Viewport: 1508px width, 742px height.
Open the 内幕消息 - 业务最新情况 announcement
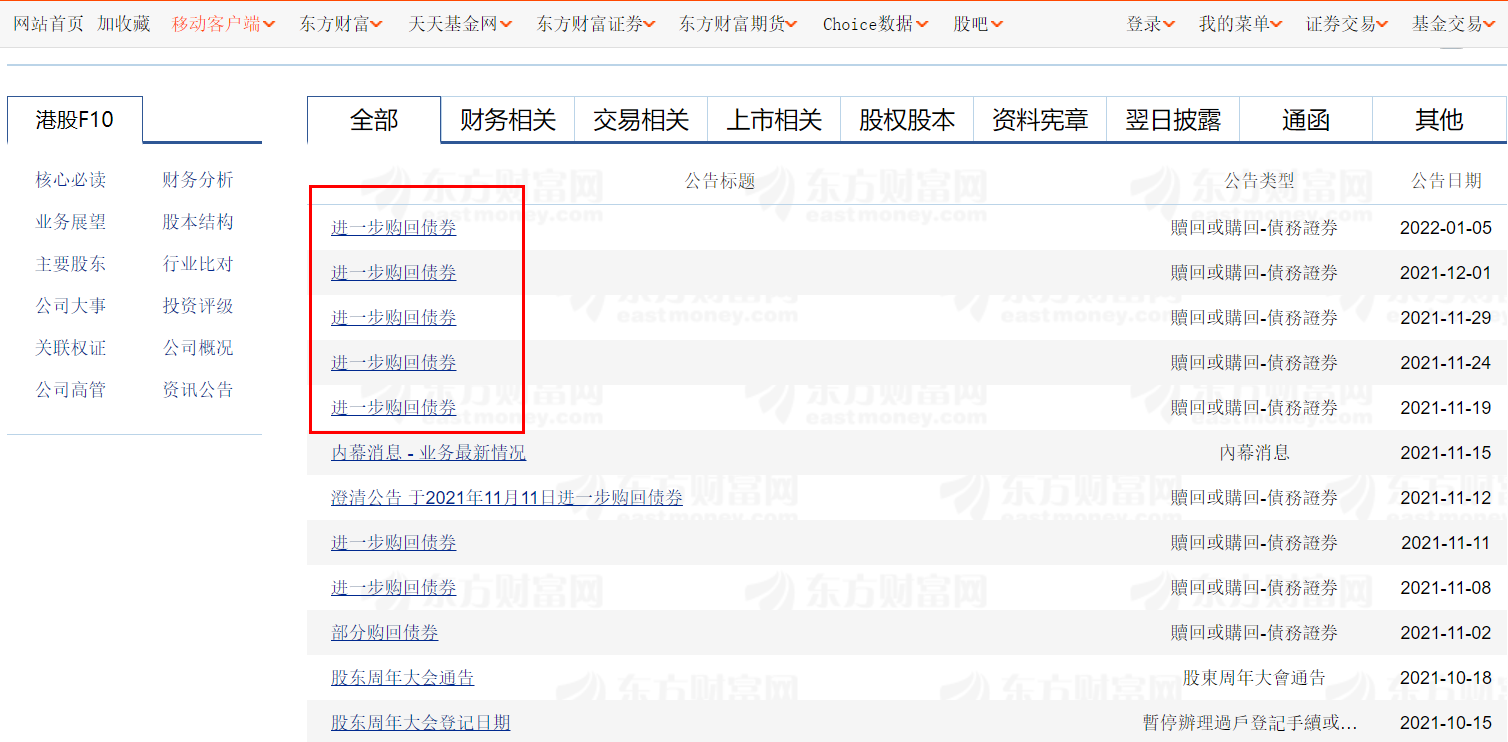(429, 453)
